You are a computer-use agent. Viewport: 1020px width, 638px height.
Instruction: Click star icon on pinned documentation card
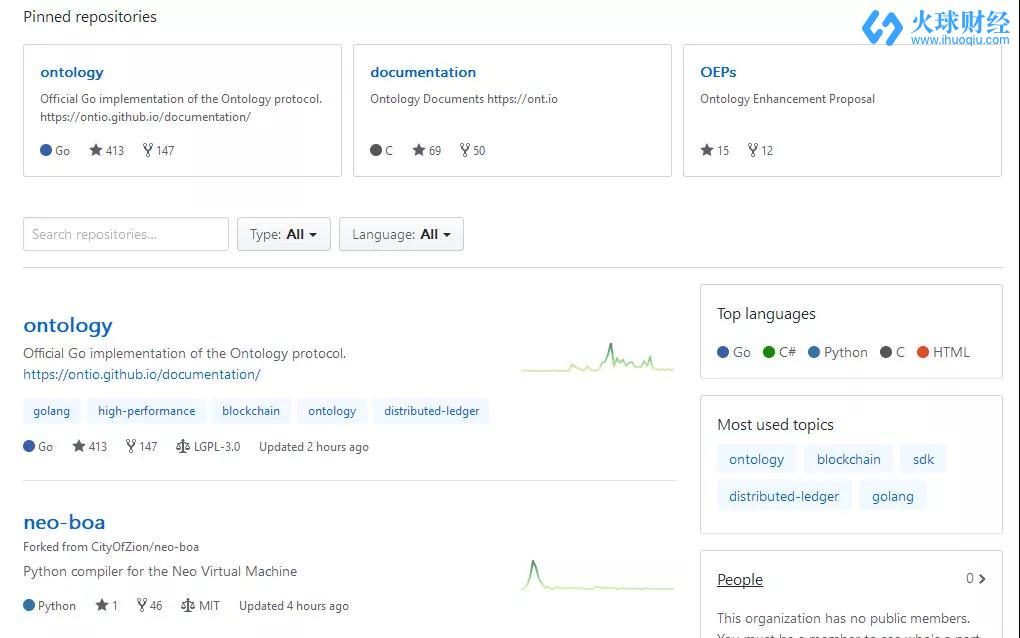tap(419, 150)
